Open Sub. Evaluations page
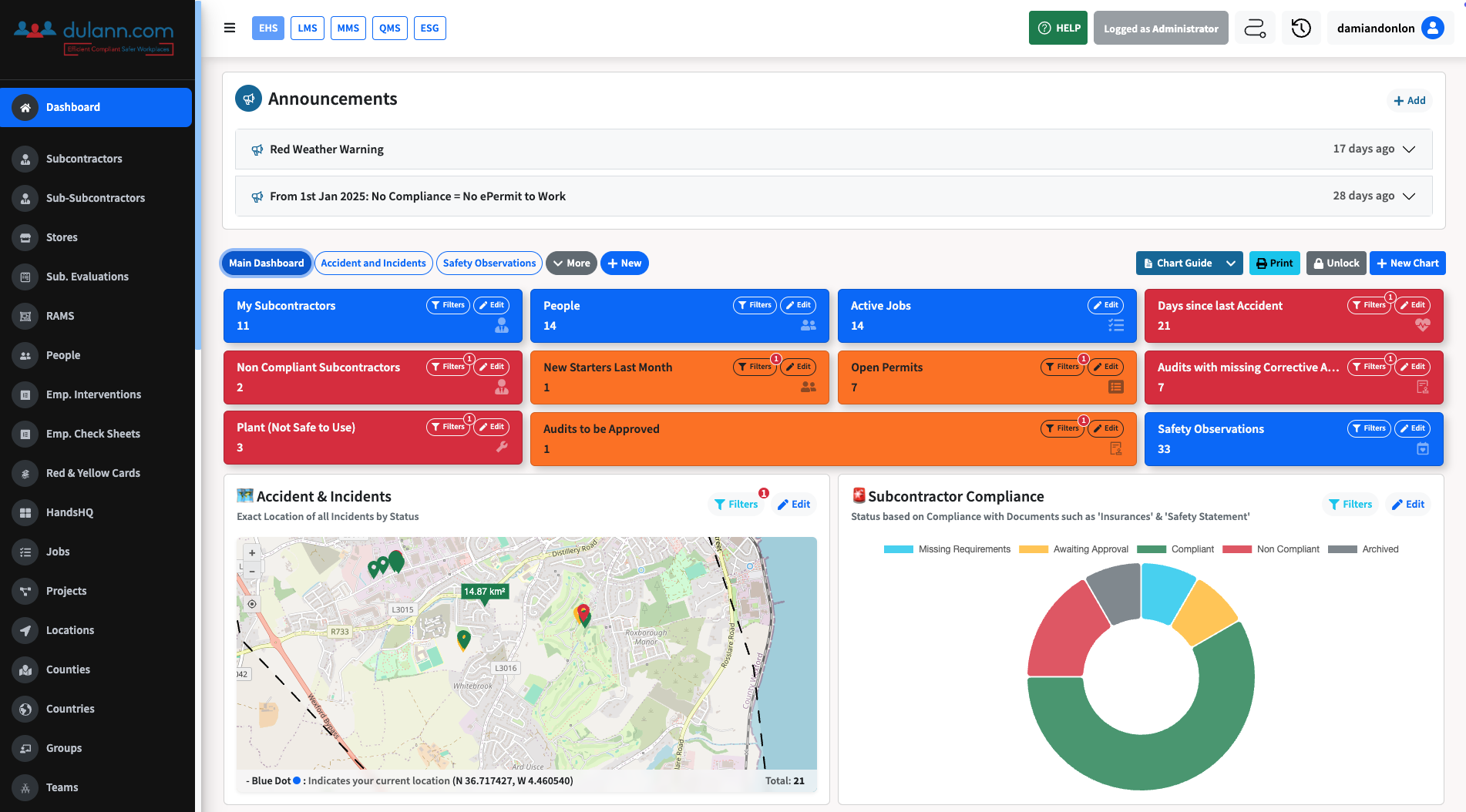 click(87, 277)
